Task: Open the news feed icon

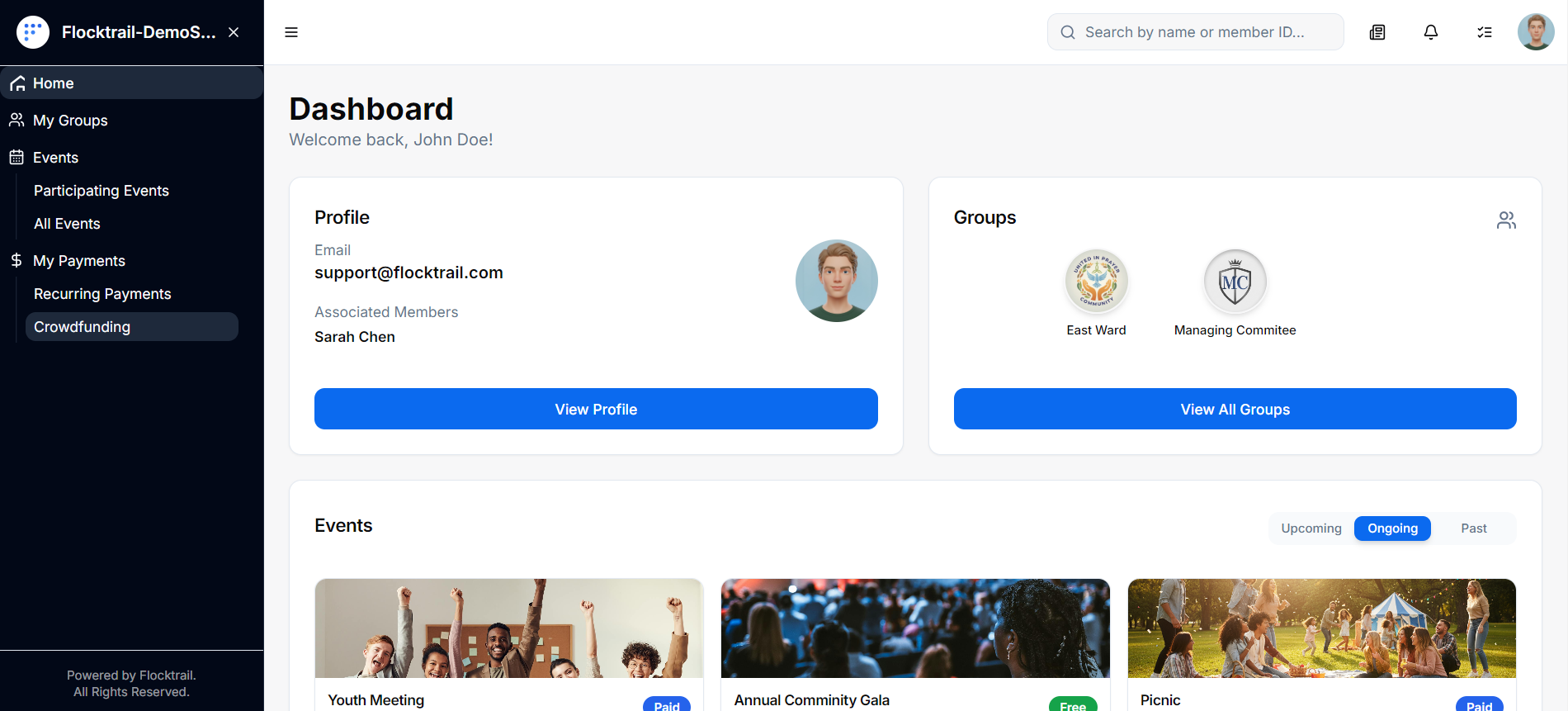Action: [x=1377, y=31]
